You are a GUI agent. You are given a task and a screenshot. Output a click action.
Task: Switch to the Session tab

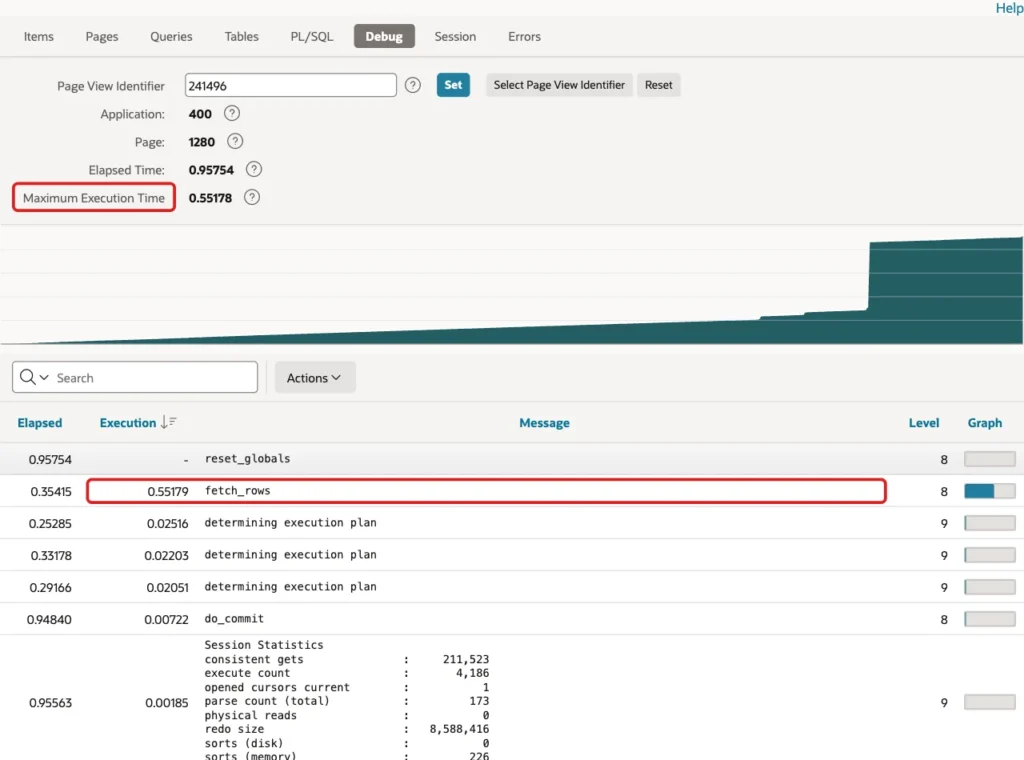(455, 37)
